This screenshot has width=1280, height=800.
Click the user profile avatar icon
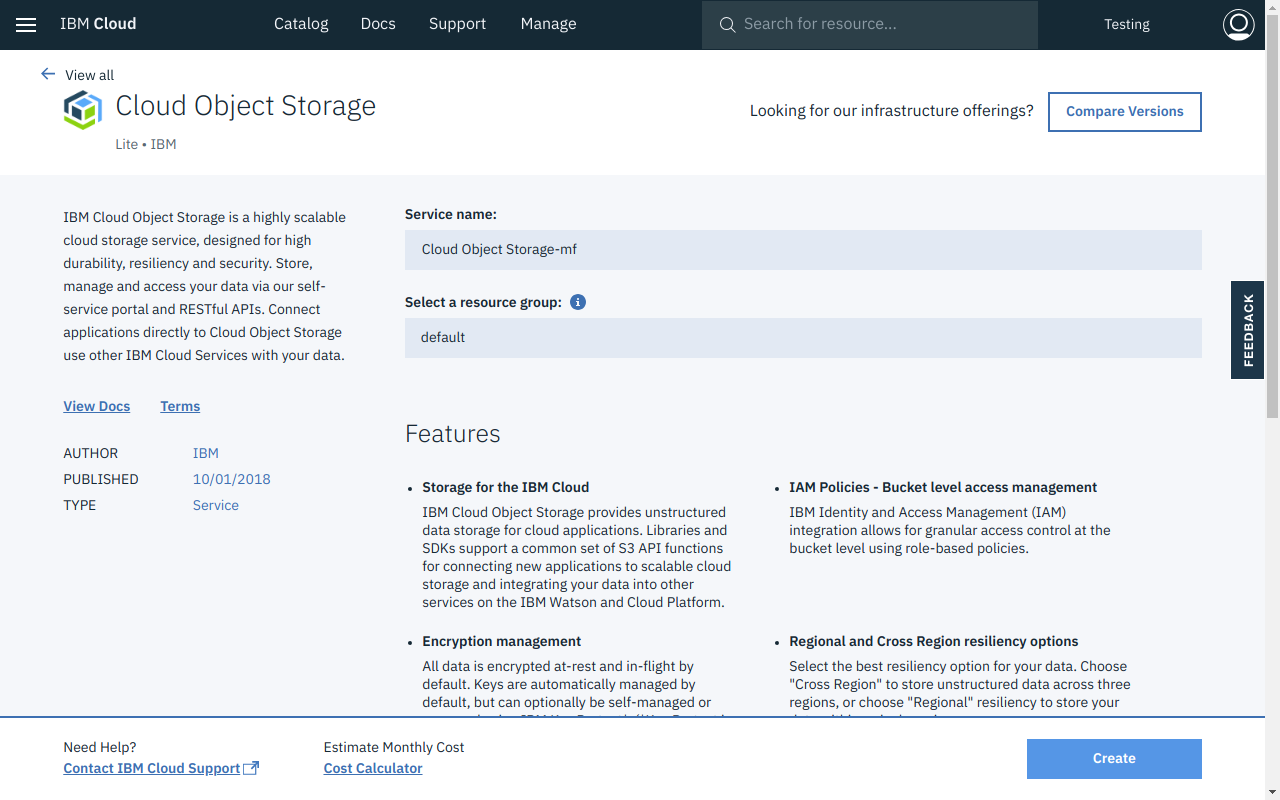click(1238, 25)
